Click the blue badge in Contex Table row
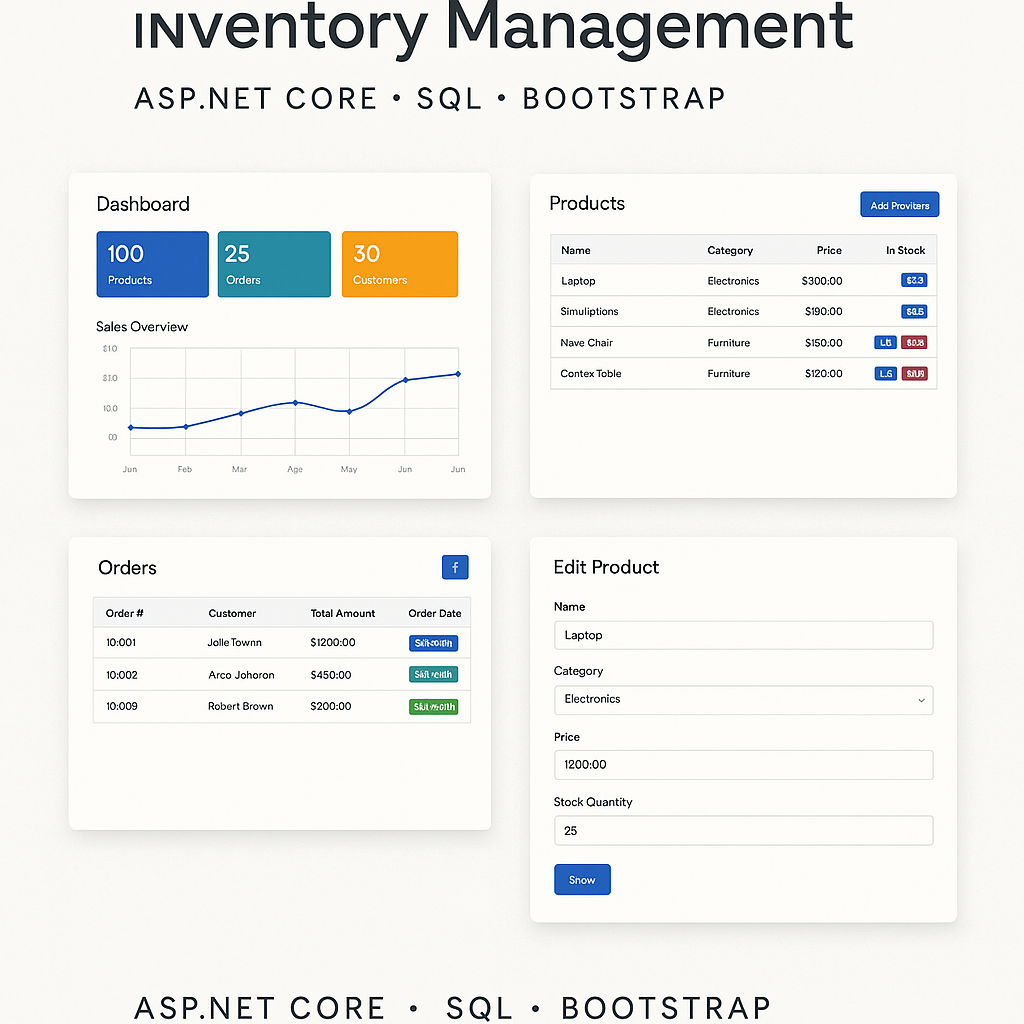 pyautogui.click(x=885, y=374)
